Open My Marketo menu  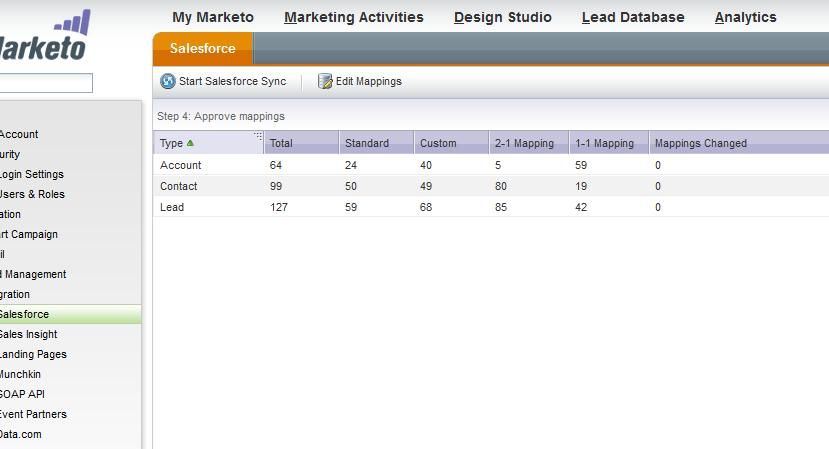coord(213,17)
